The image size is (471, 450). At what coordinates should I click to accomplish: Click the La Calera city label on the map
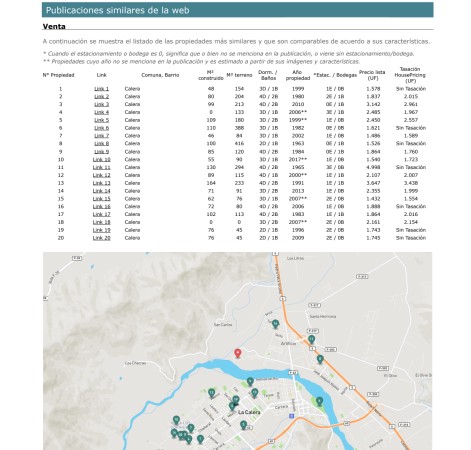[249, 412]
